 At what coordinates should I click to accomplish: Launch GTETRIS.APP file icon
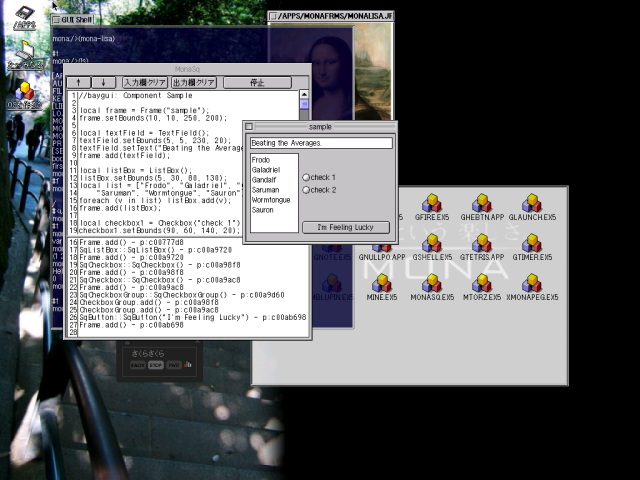(x=482, y=247)
